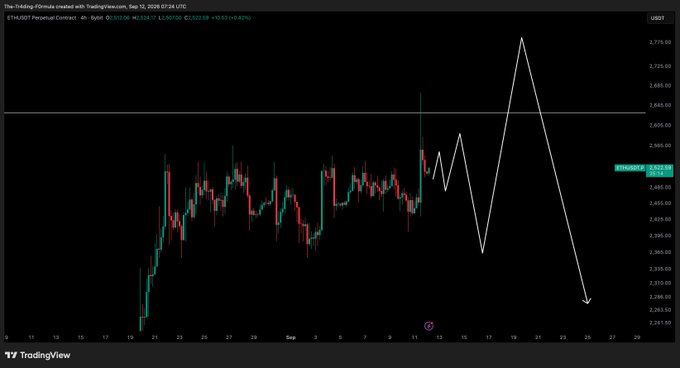Viewport: 680px width, 368px height.
Task: Select the ETHUSDT.P price axis label
Action: click(630, 167)
